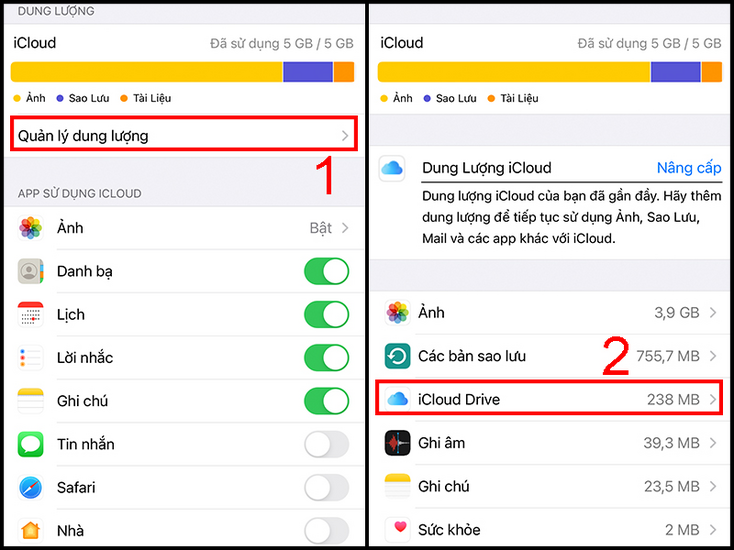The width and height of the screenshot is (734, 550).
Task: Tap the Photos flower icon beside Ảnh Bật
Action: (x=30, y=228)
